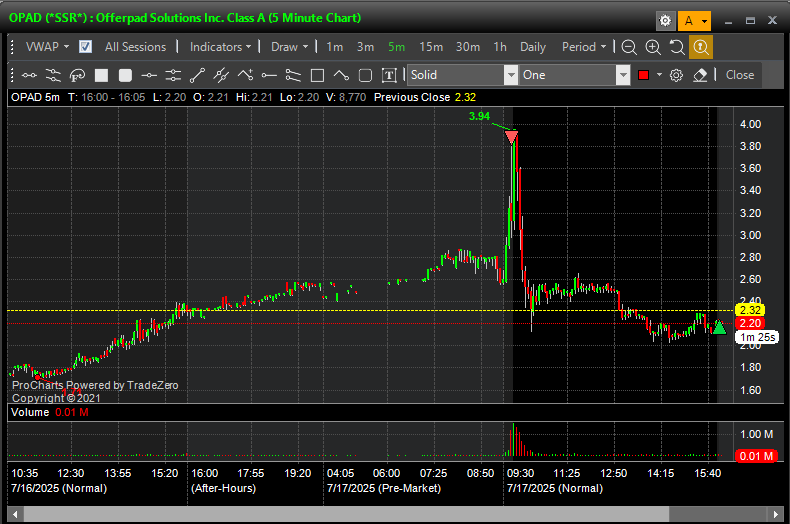Screen dimensions: 790x524
Task: Maximize the OPAD chart window
Action: click(750, 21)
